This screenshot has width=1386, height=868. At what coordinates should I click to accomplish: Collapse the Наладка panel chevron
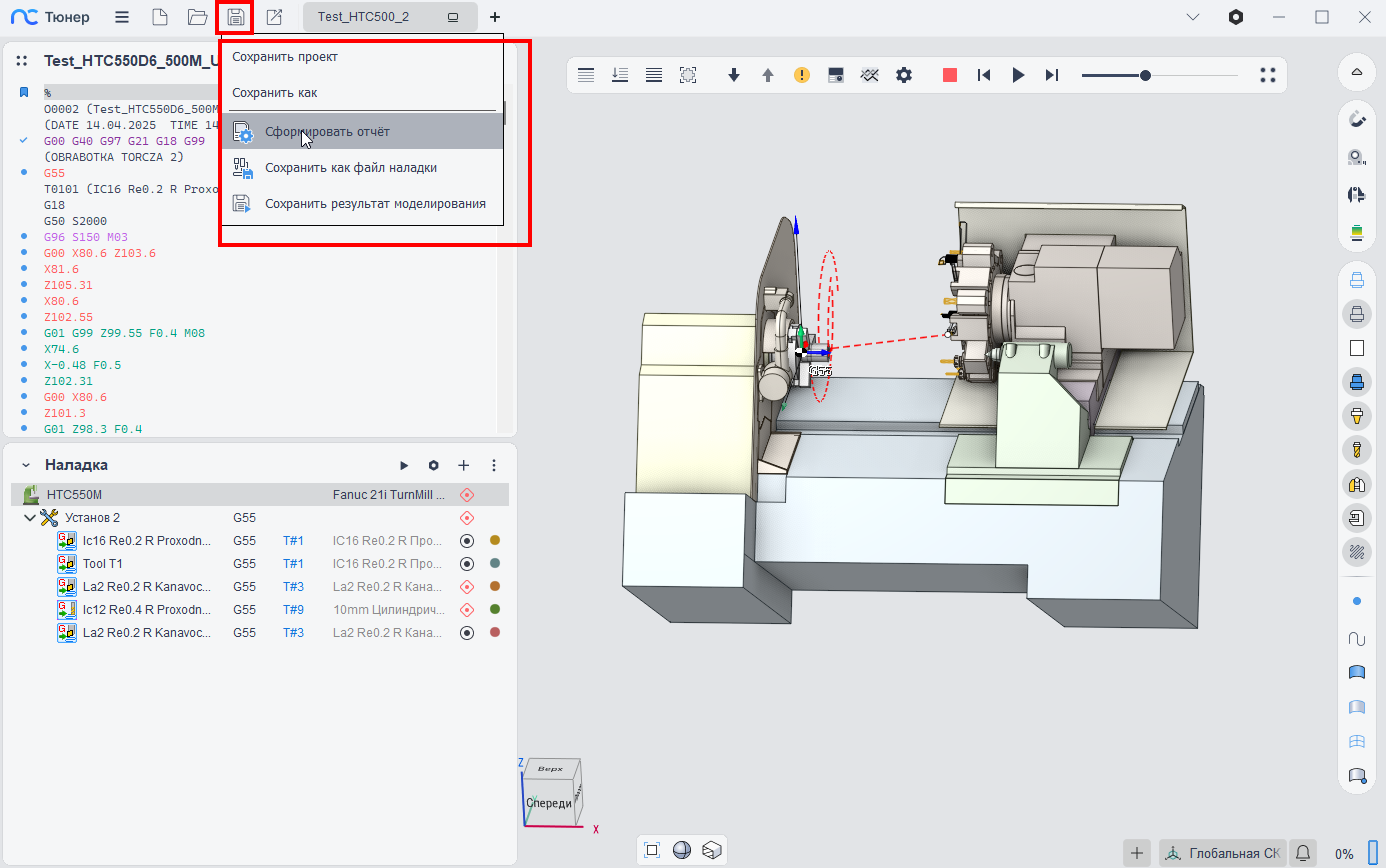coord(26,465)
